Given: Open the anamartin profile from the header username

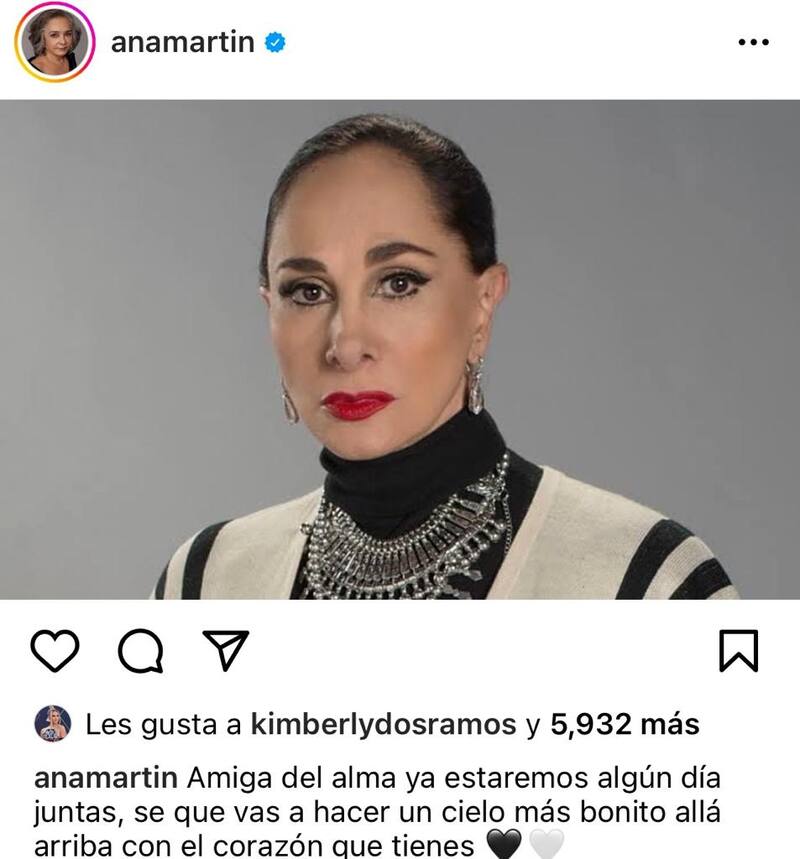Looking at the screenshot, I should click(182, 42).
